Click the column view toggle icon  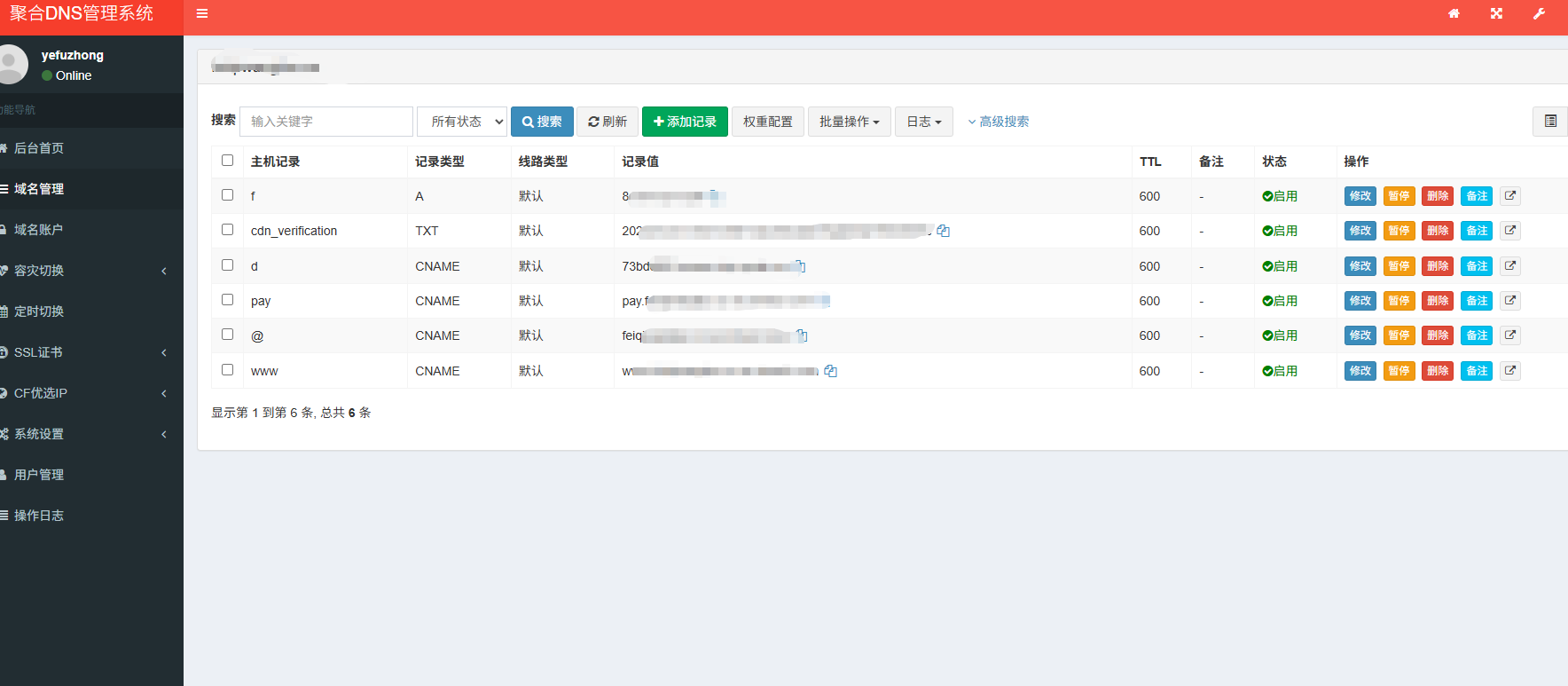click(1549, 122)
